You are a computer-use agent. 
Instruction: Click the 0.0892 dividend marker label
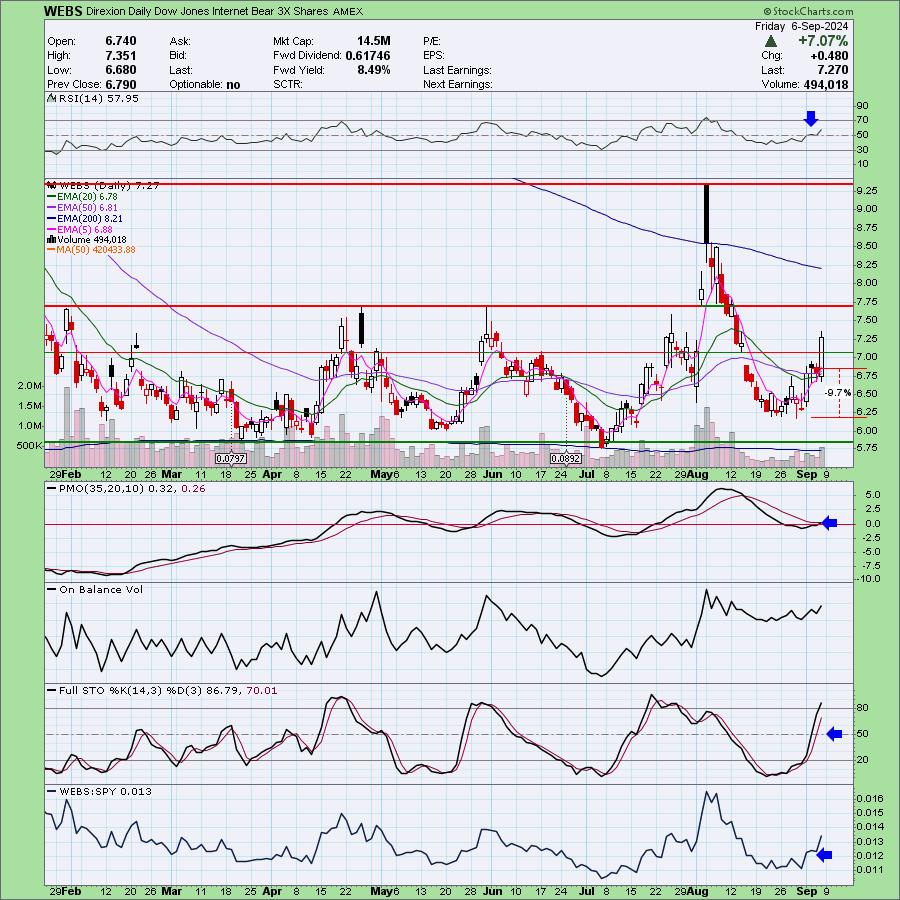[566, 459]
